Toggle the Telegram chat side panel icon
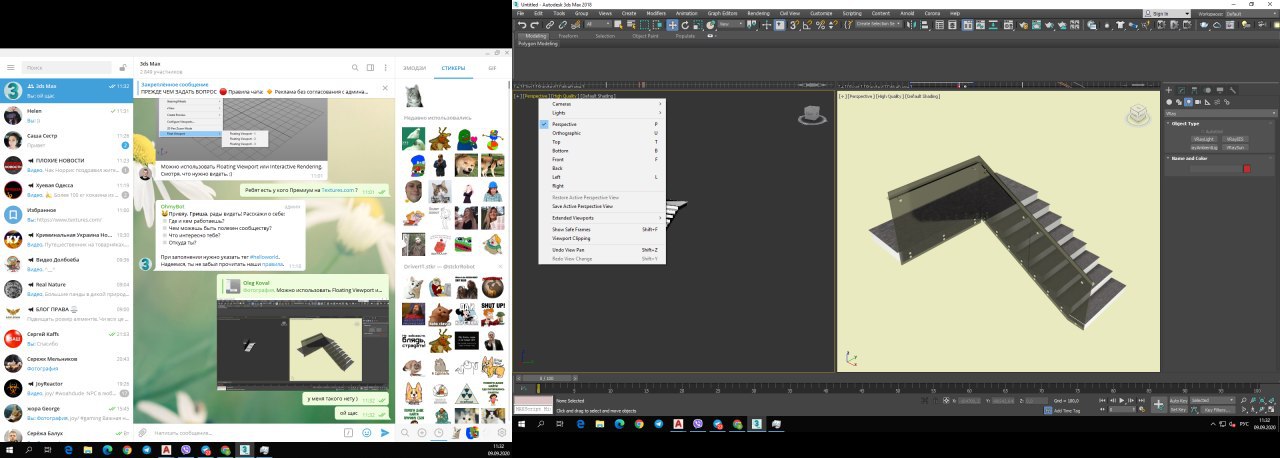This screenshot has width=1280, height=458. click(370, 68)
